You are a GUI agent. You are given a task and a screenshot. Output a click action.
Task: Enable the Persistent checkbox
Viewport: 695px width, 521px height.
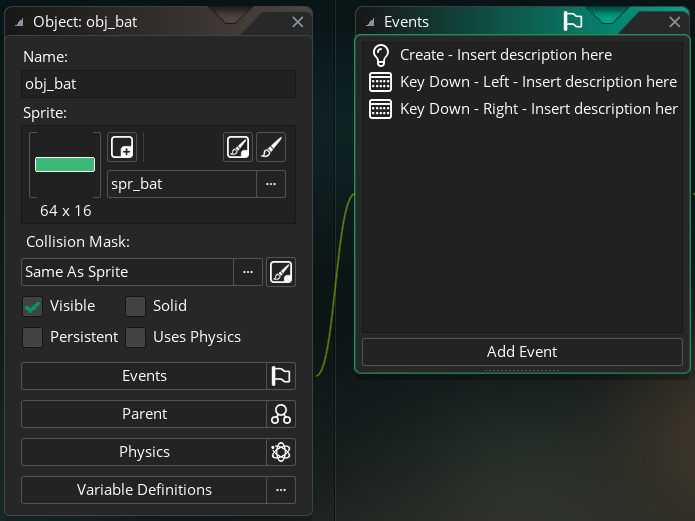32,337
